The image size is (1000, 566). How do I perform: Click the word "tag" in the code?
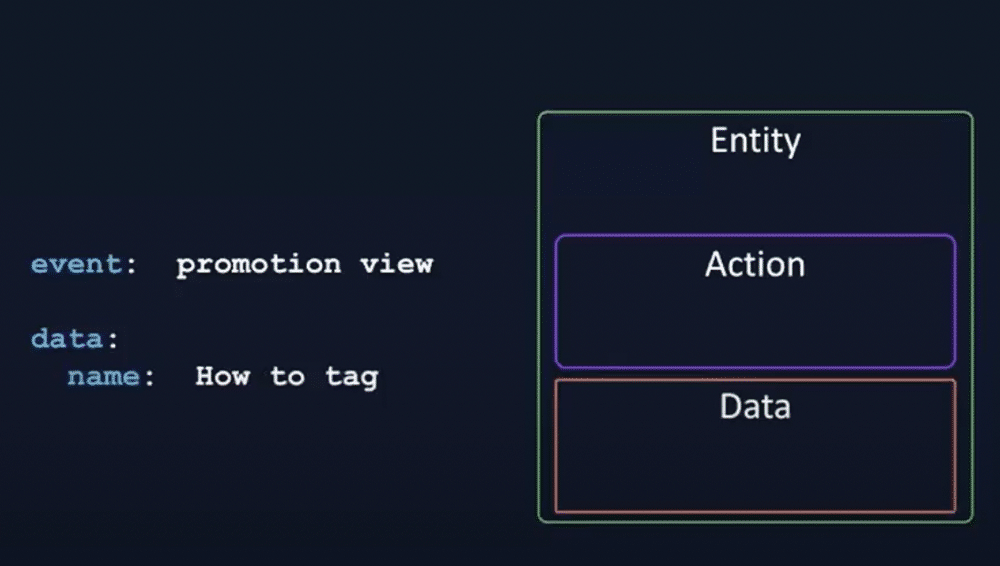(x=351, y=377)
